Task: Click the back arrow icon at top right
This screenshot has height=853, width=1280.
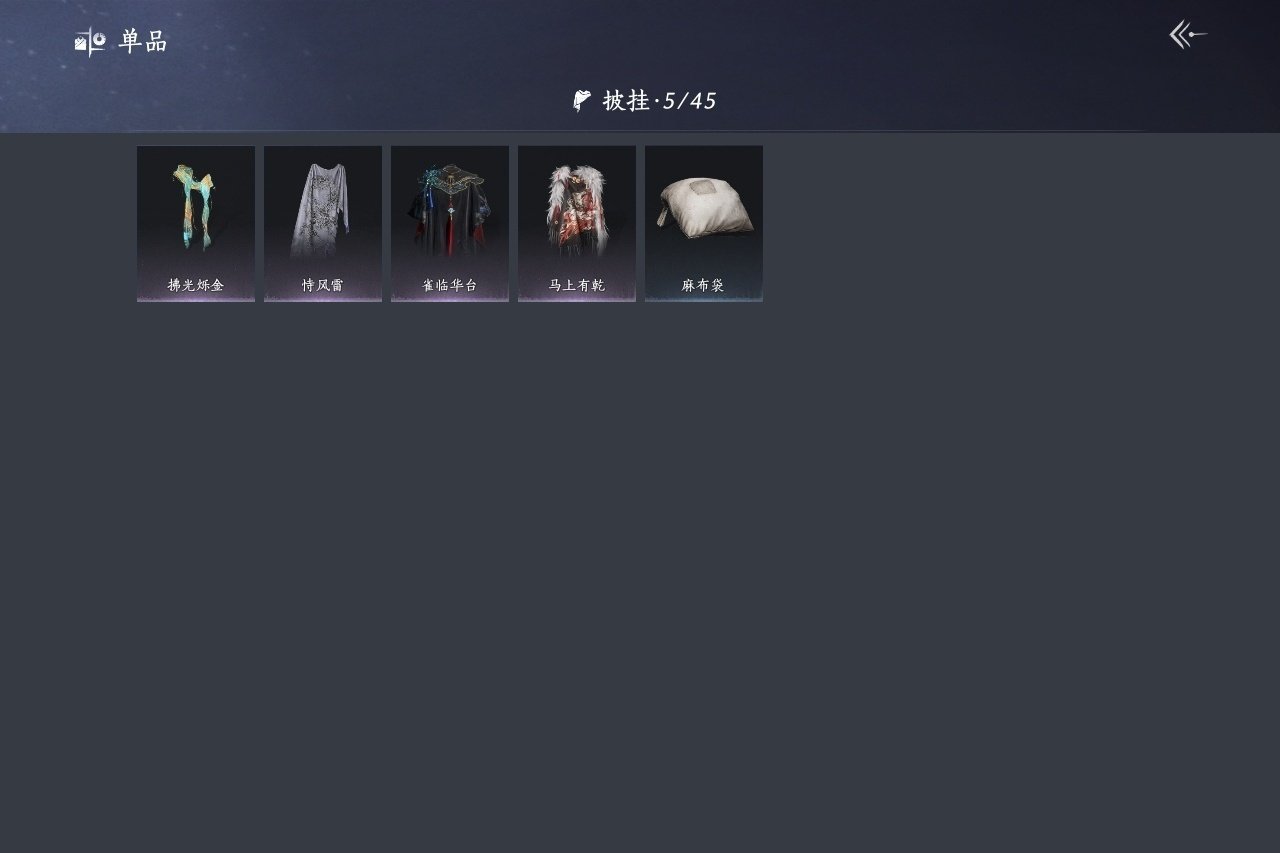Action: pos(1188,35)
